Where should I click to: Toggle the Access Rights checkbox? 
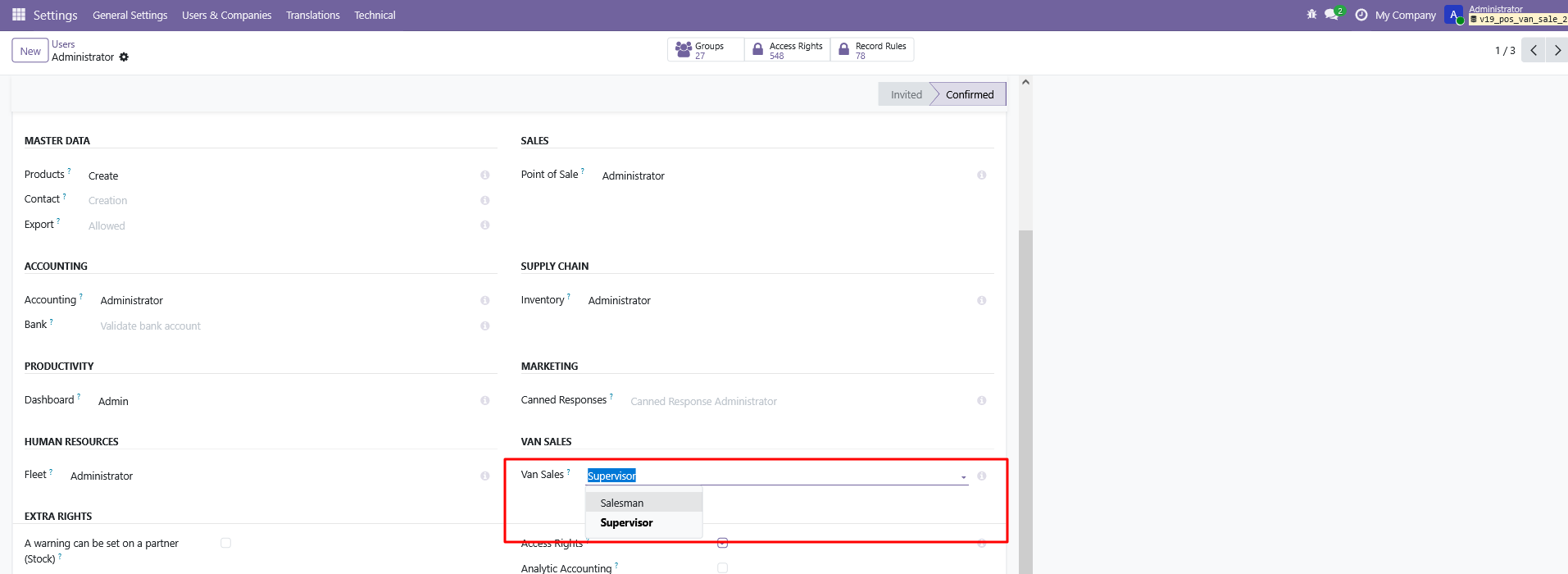coord(722,543)
